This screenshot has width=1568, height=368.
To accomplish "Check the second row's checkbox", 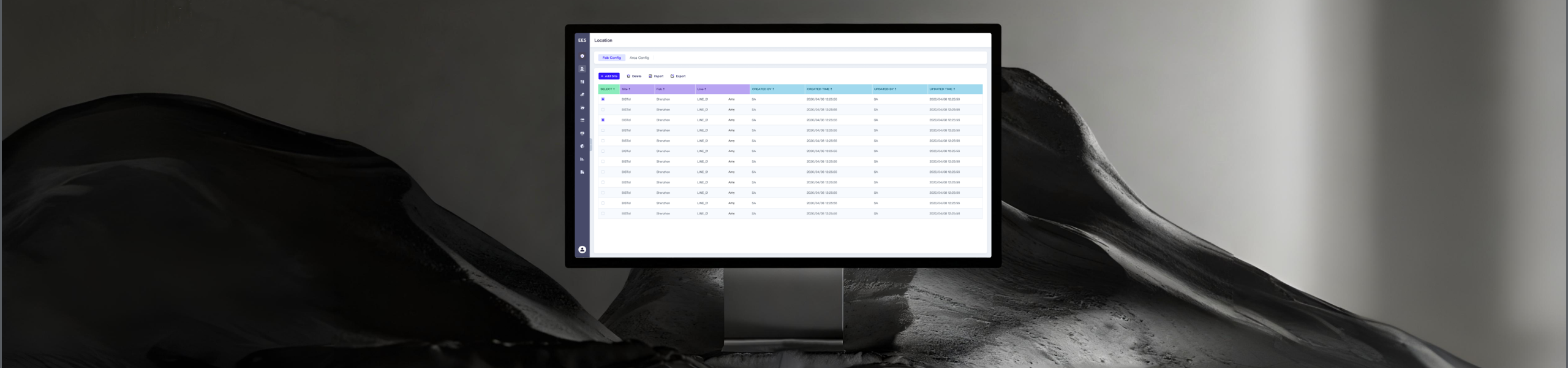I will [x=603, y=110].
